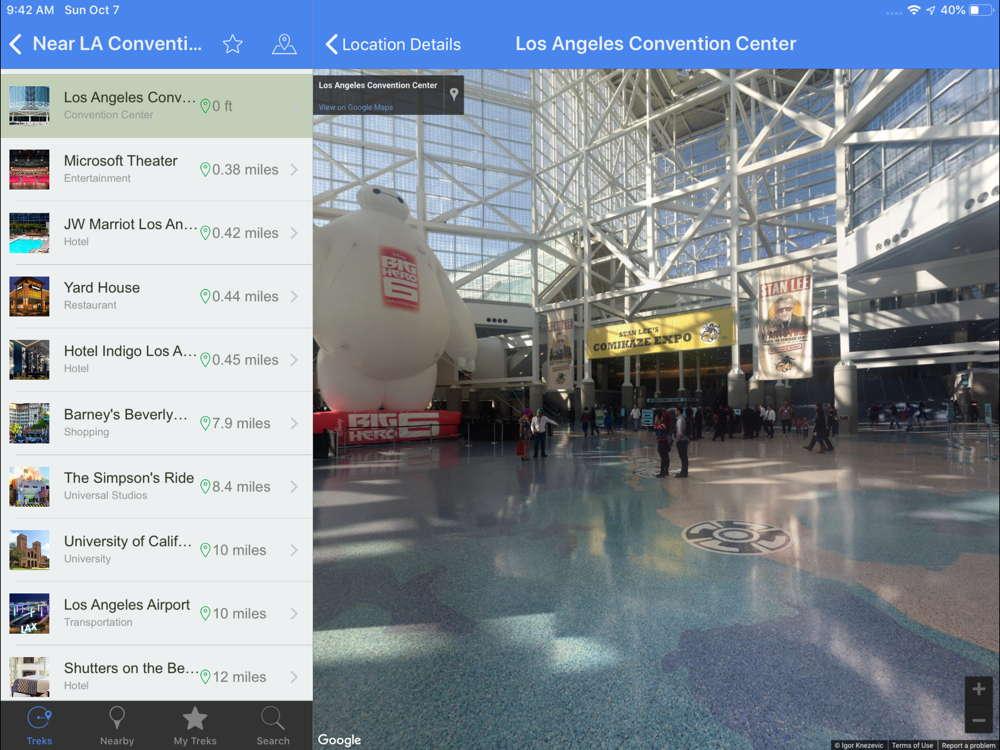Open Los Angeles Airport chevron
Viewport: 1000px width, 750px height.
click(x=294, y=614)
